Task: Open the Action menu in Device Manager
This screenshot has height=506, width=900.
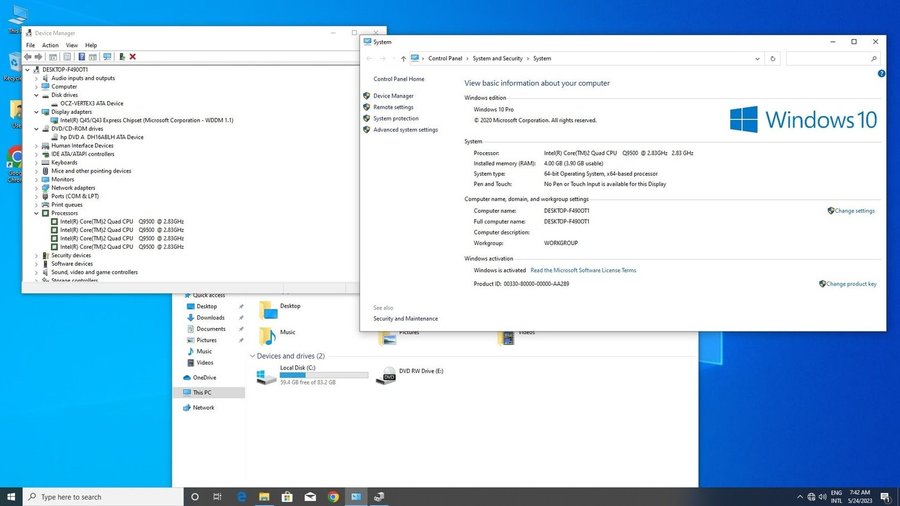Action: coord(50,45)
